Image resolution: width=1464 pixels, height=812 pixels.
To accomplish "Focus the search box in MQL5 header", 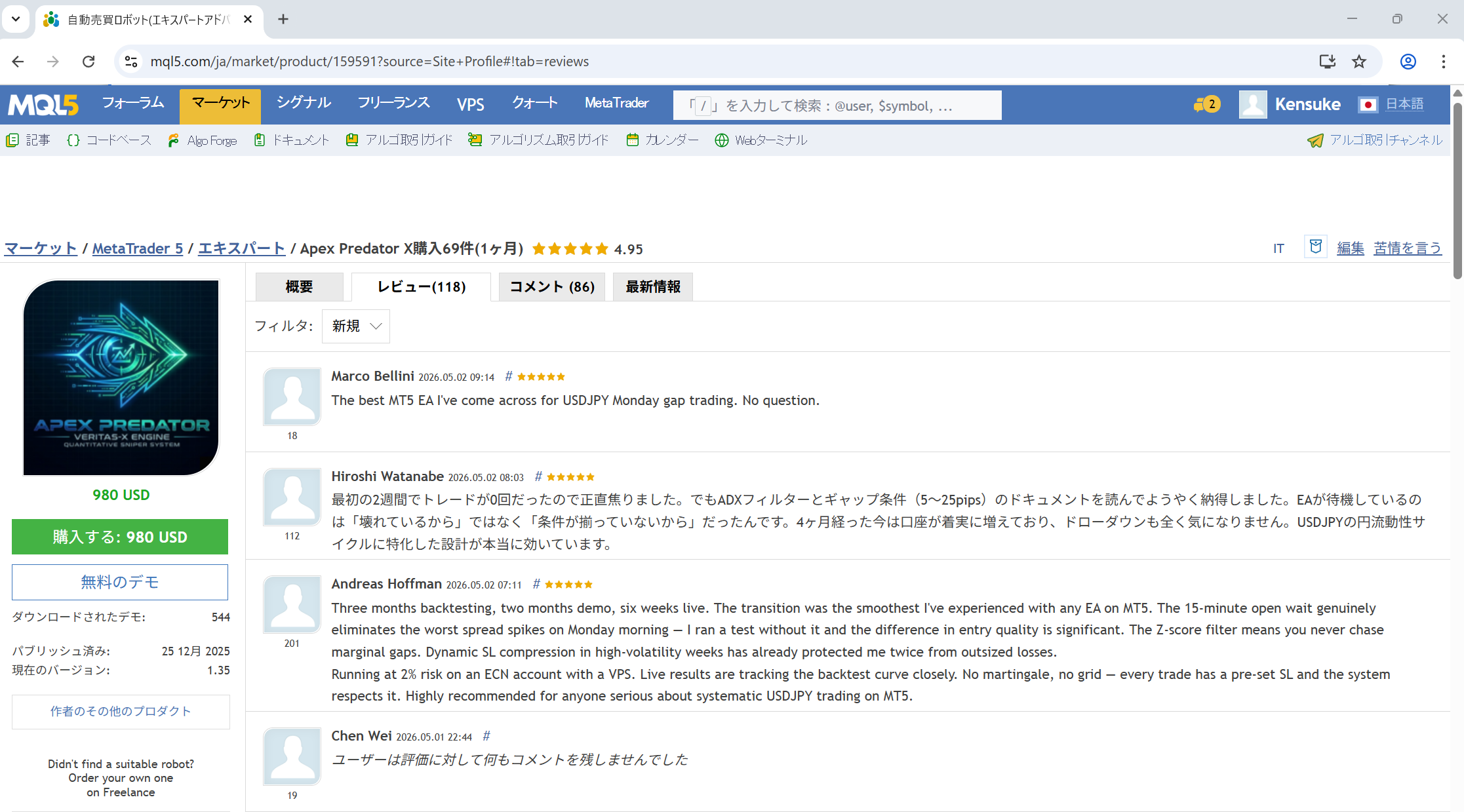I will pyautogui.click(x=837, y=106).
